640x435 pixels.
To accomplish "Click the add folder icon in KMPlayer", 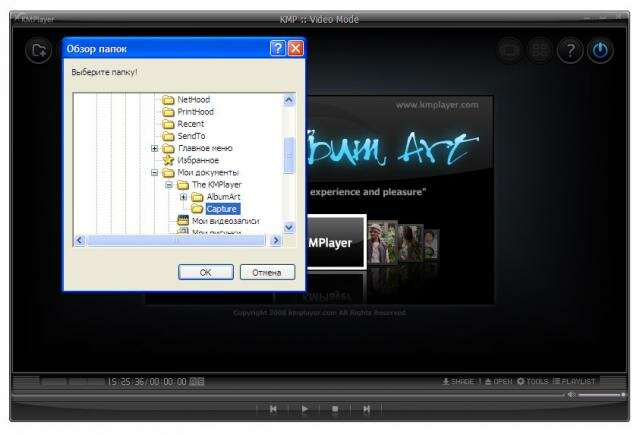I will pos(39,50).
